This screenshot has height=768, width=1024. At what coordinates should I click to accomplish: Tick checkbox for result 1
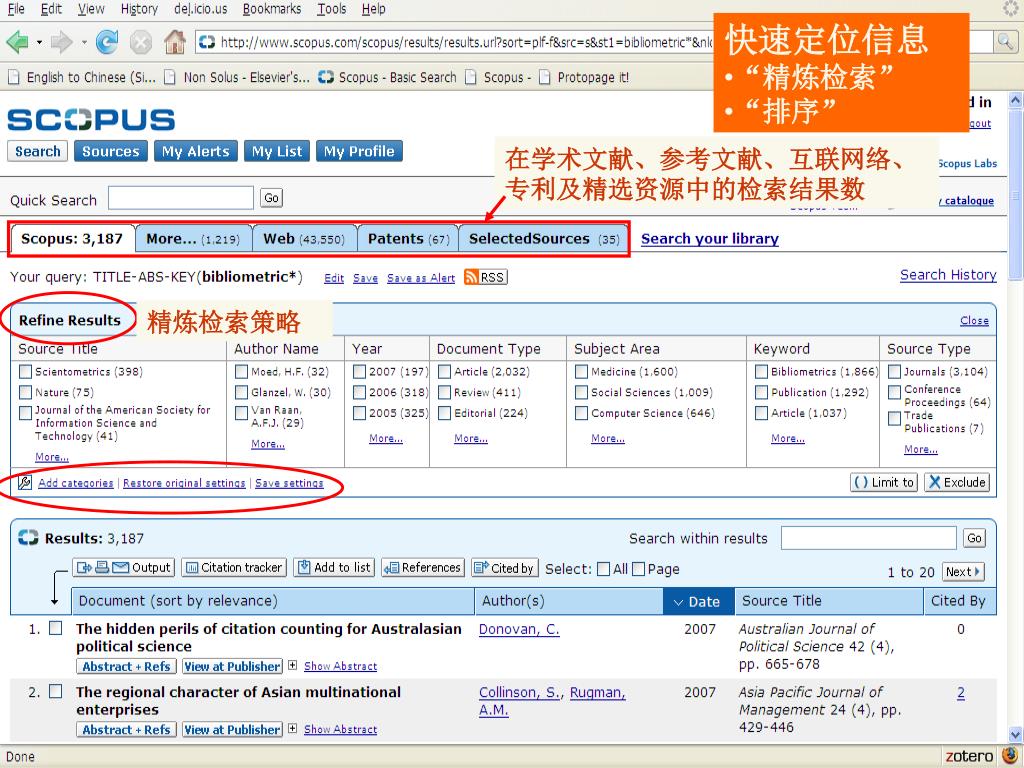coord(56,628)
